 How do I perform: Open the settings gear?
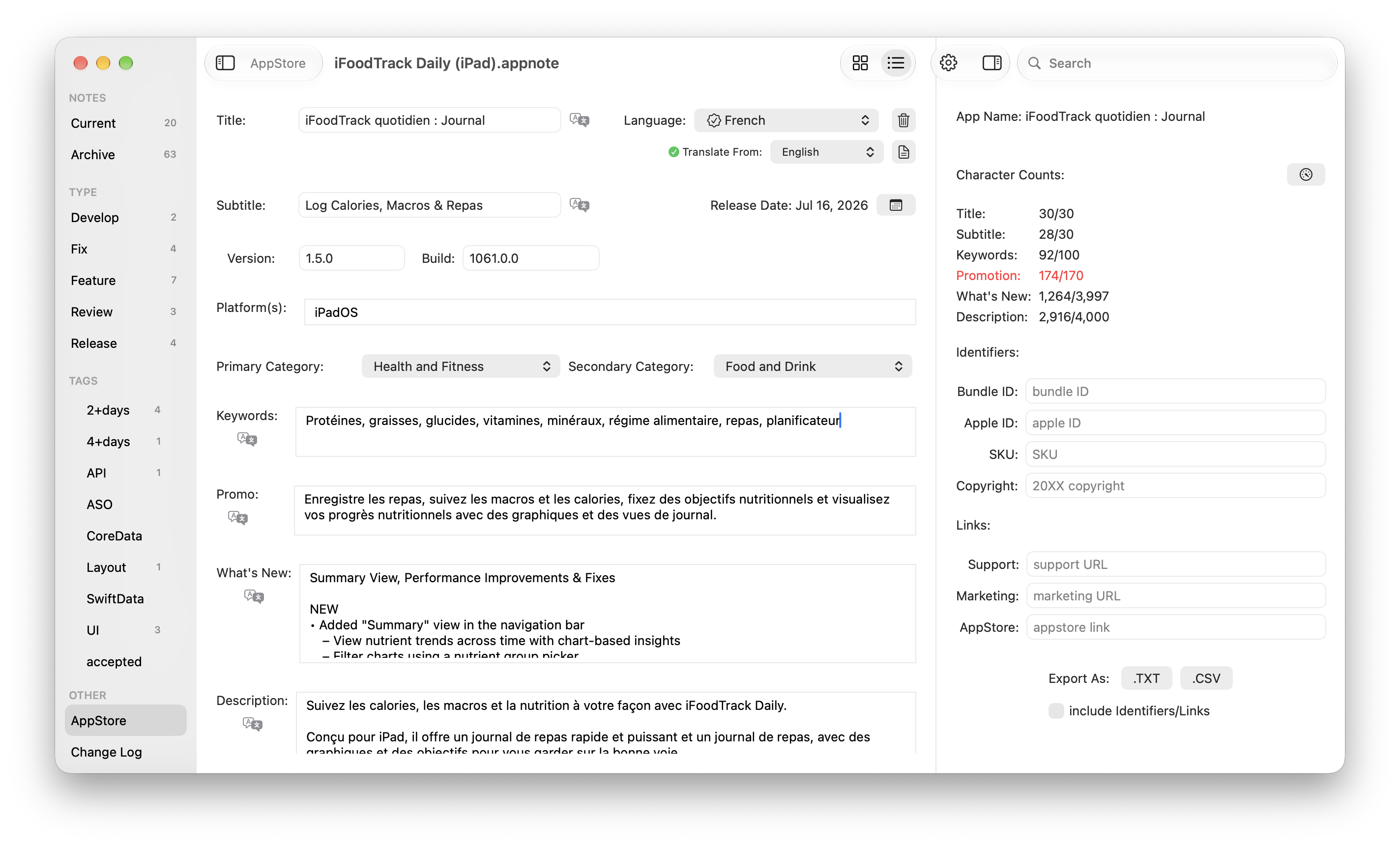pyautogui.click(x=948, y=63)
